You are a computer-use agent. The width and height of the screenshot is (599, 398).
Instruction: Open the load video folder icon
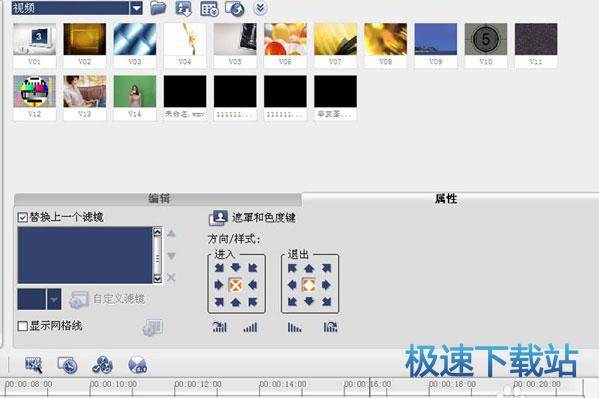(158, 8)
